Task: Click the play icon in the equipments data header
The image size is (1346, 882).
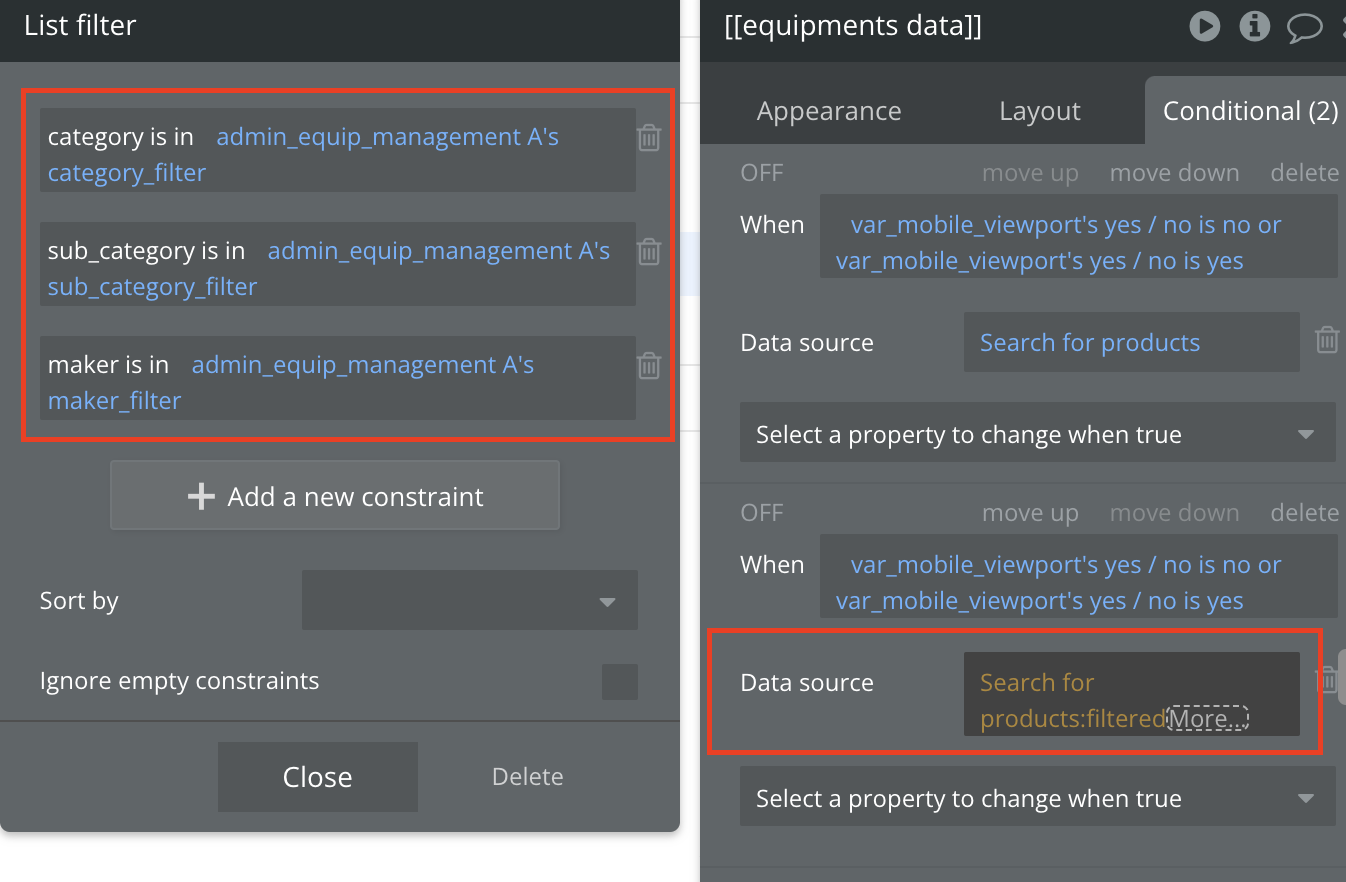Action: [x=1205, y=26]
